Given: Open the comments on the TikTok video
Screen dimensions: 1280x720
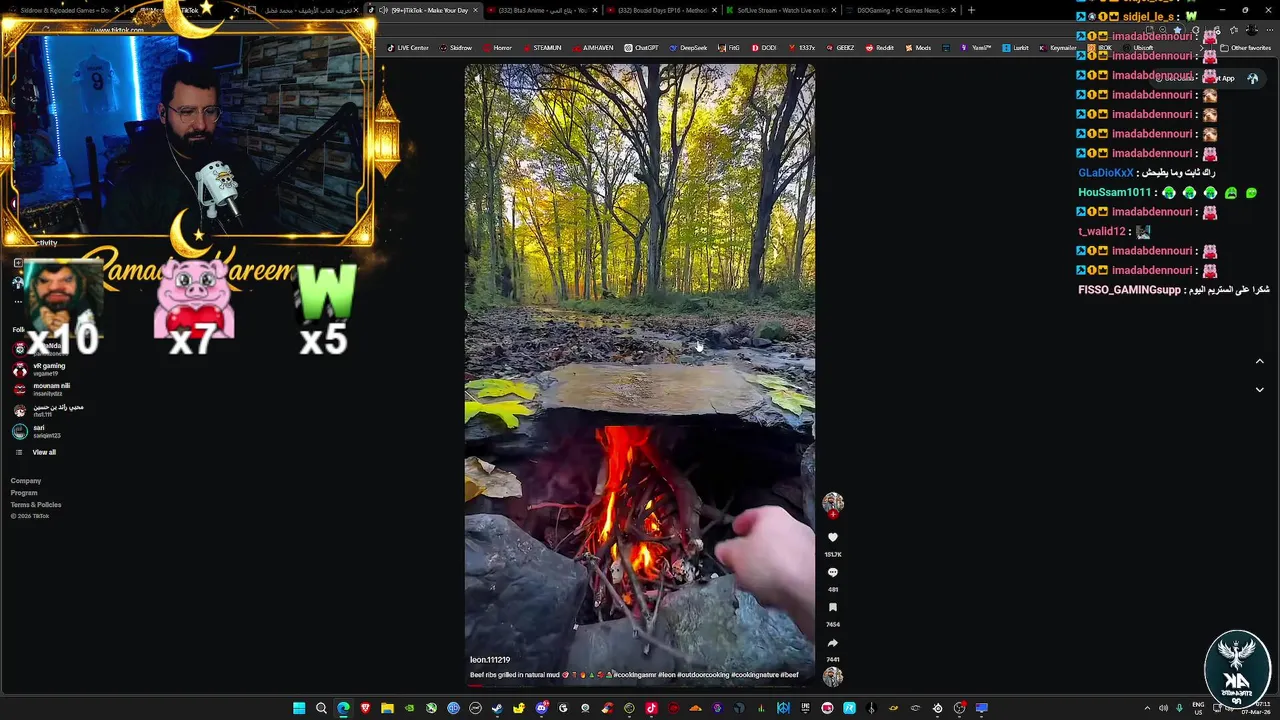Looking at the screenshot, I should (x=832, y=573).
